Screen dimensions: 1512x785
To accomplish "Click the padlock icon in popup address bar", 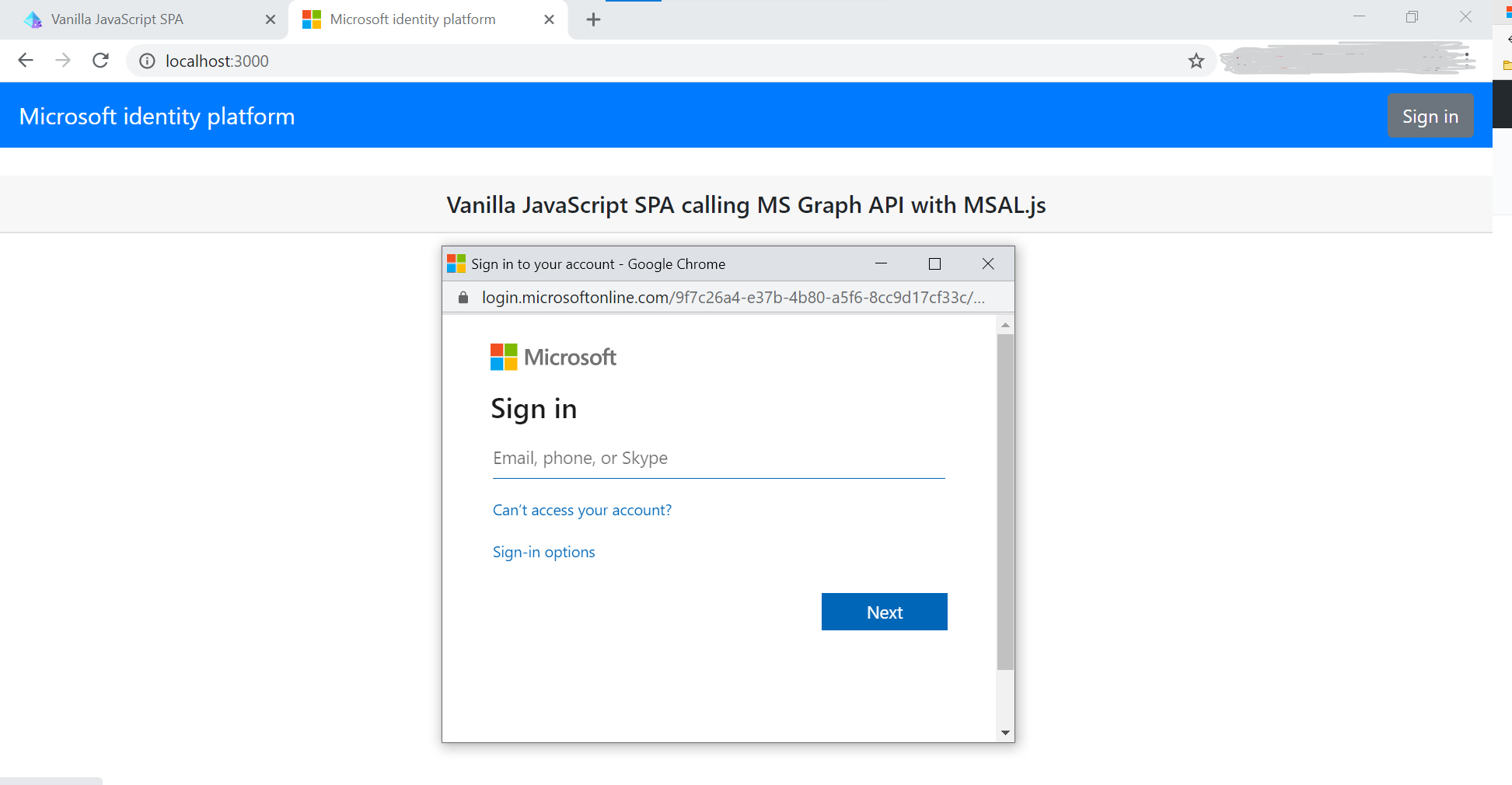I will click(463, 298).
